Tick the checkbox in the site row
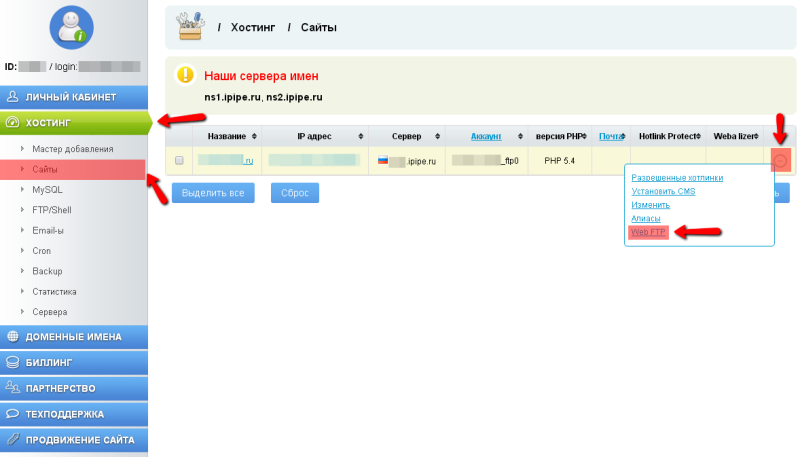The width and height of the screenshot is (800, 457). (179, 160)
